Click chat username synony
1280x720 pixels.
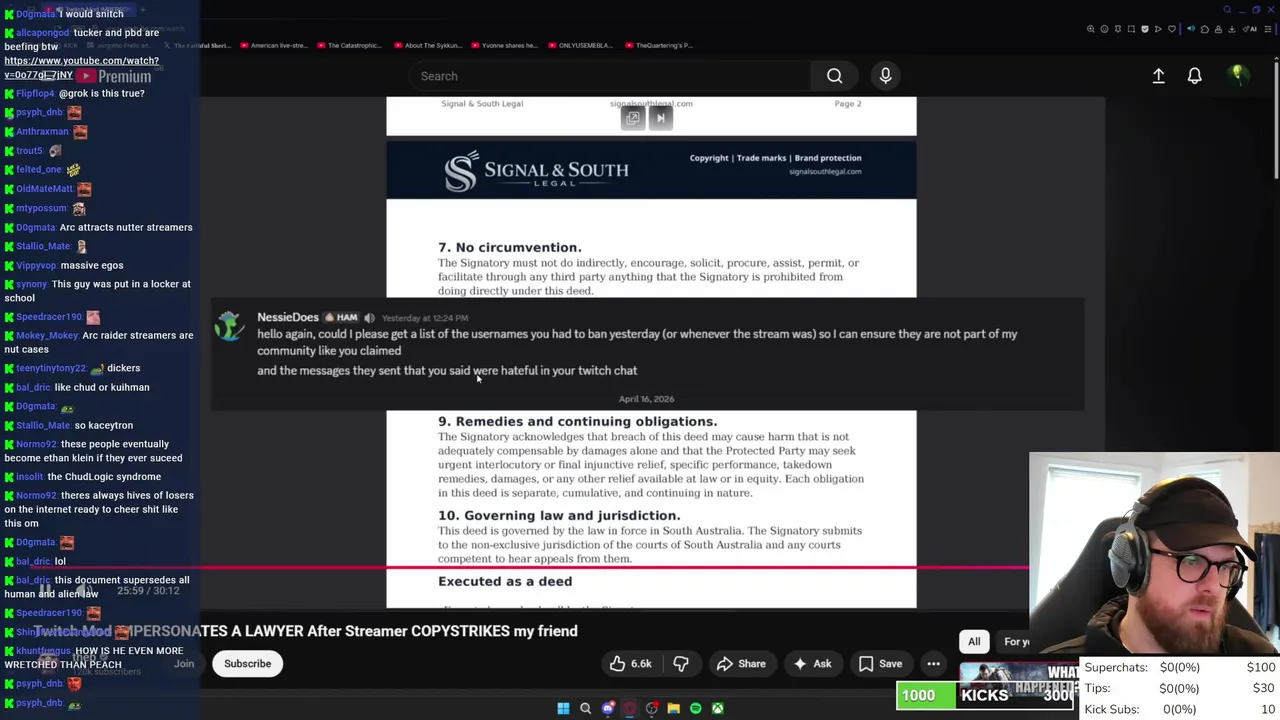click(31, 284)
